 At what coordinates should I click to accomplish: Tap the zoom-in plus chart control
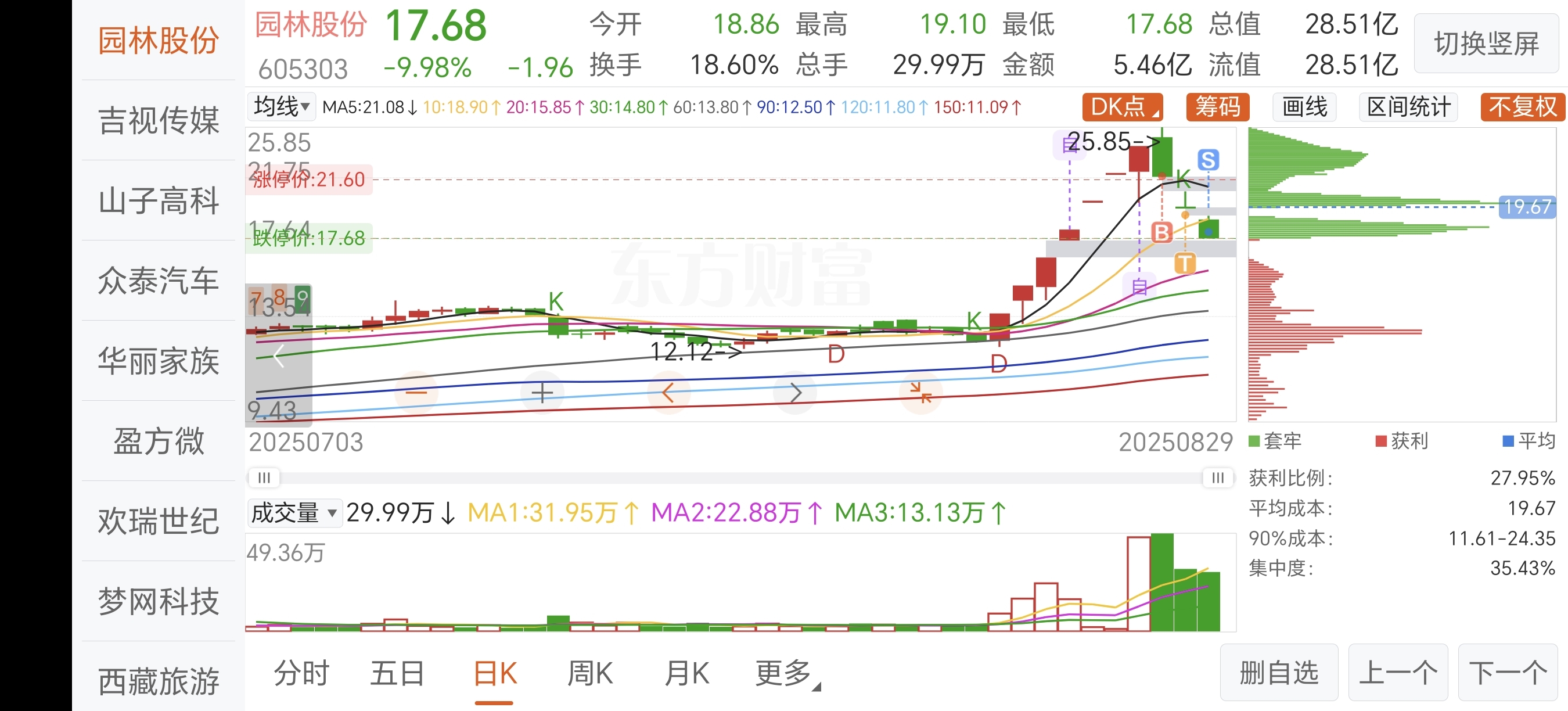point(542,393)
